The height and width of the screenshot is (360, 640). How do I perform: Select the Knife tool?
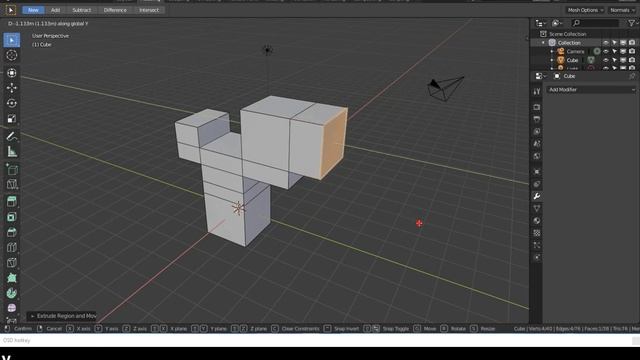11,262
